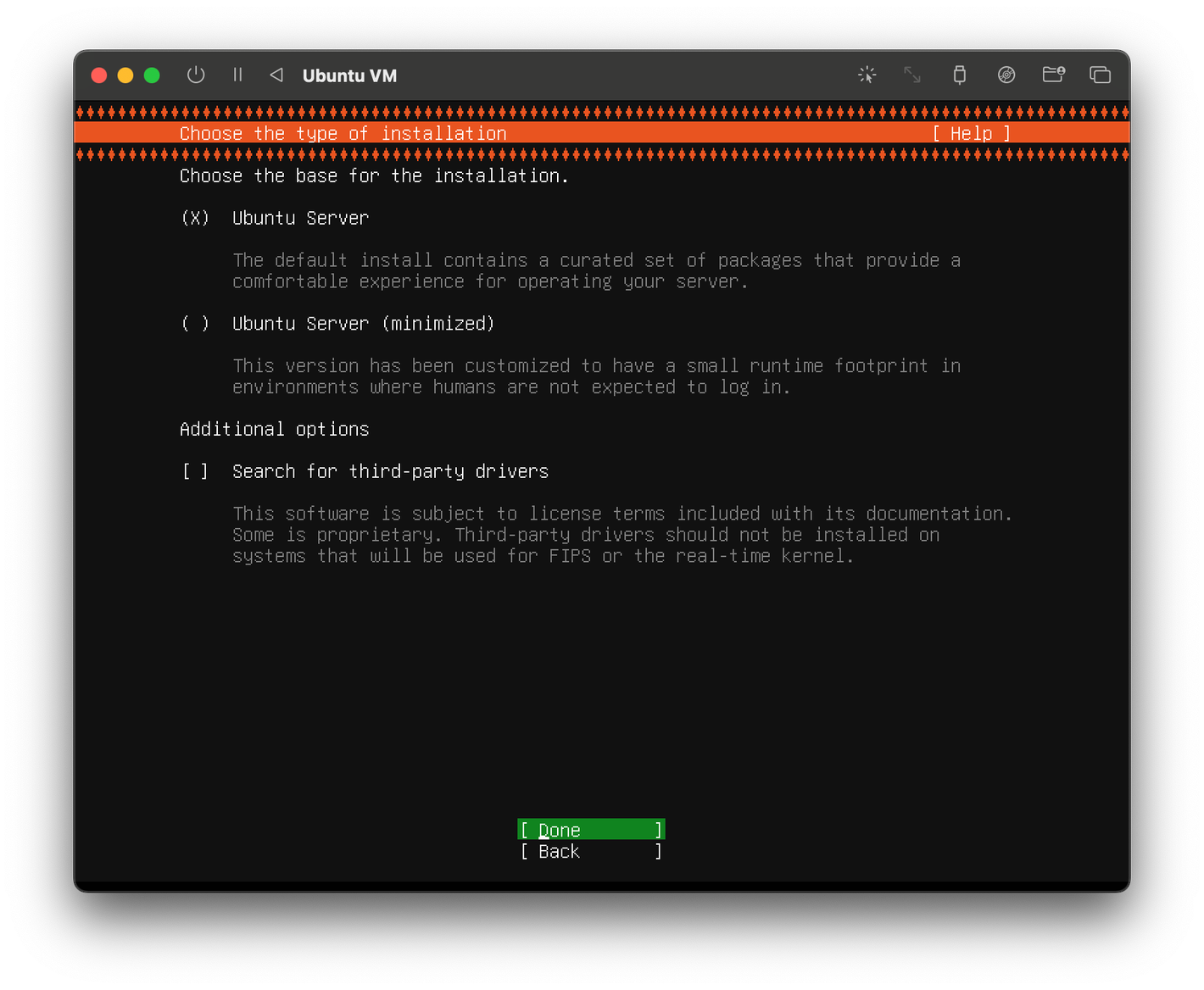The width and height of the screenshot is (1204, 990).
Task: Go back with the Back button
Action: click(591, 851)
